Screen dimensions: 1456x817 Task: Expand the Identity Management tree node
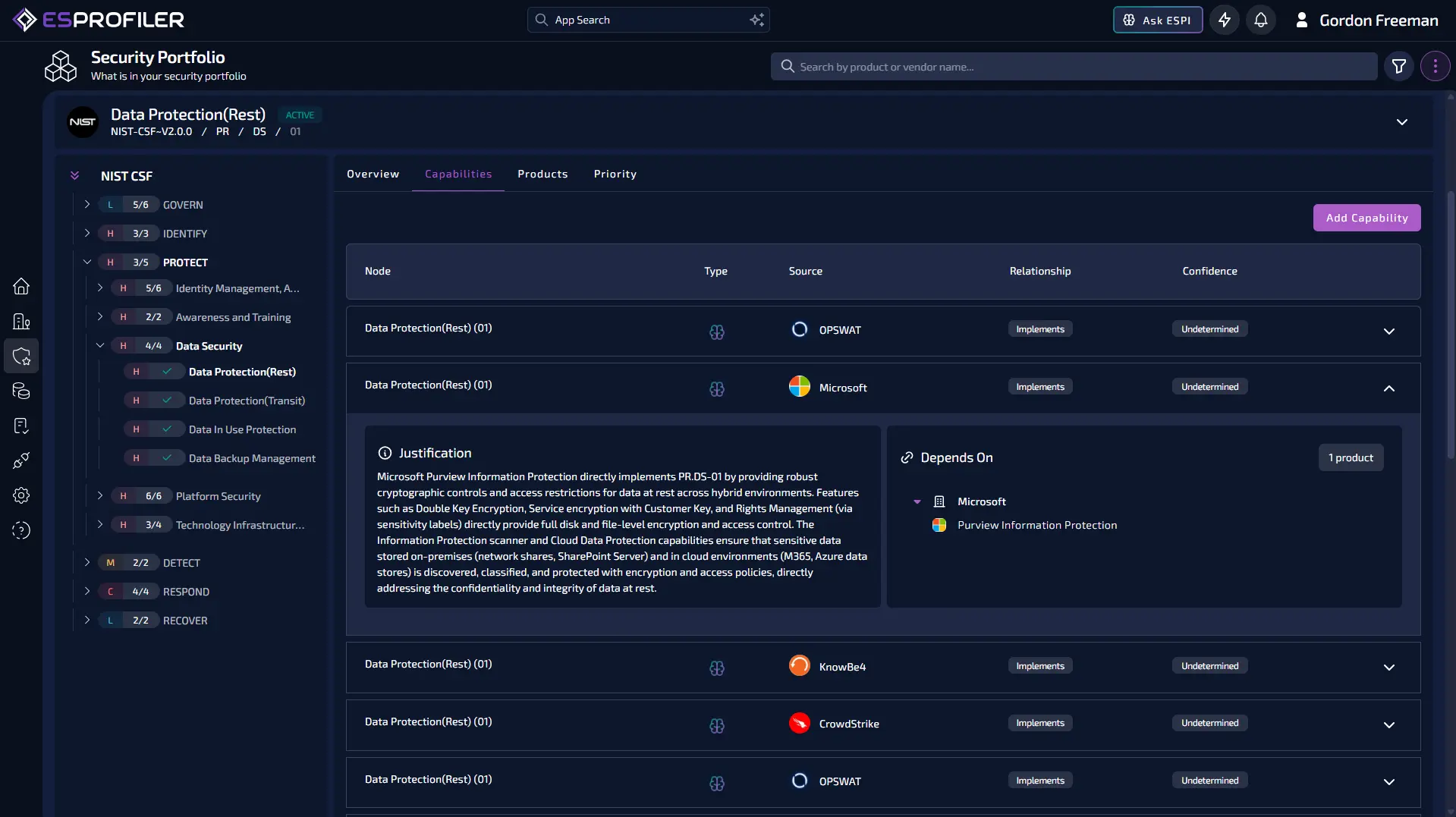tap(100, 288)
